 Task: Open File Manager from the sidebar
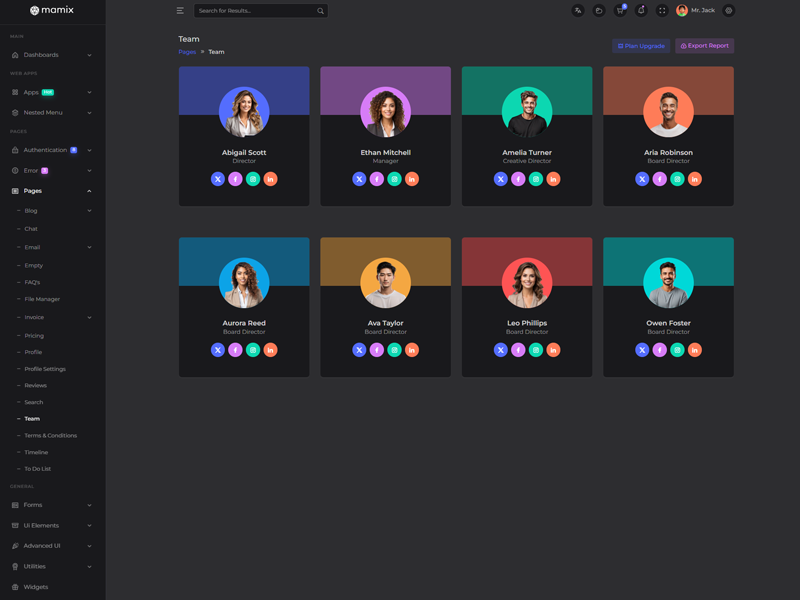(x=42, y=299)
